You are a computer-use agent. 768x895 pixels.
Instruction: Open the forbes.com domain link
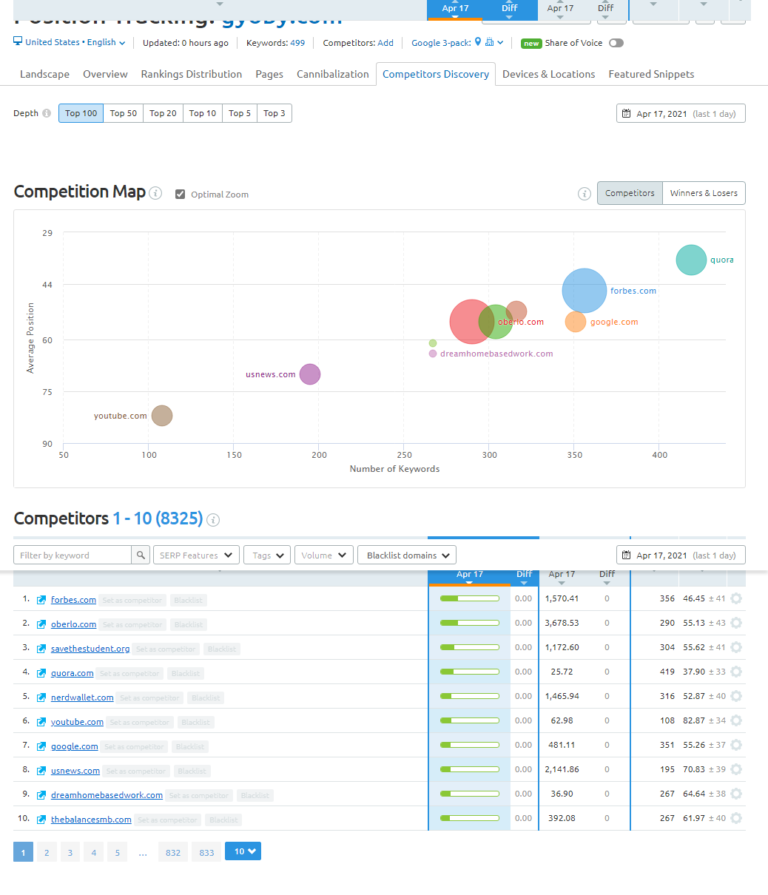pyautogui.click(x=74, y=600)
